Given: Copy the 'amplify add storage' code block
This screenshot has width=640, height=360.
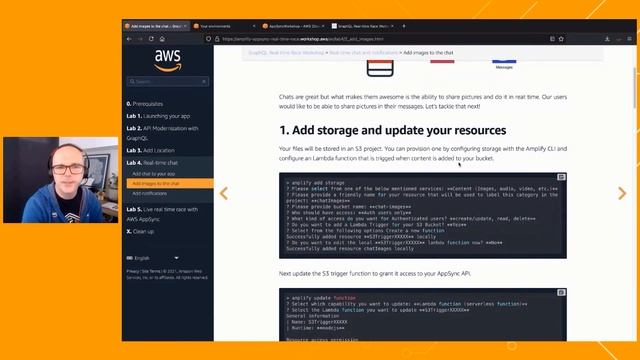Looking at the screenshot, I should (561, 177).
